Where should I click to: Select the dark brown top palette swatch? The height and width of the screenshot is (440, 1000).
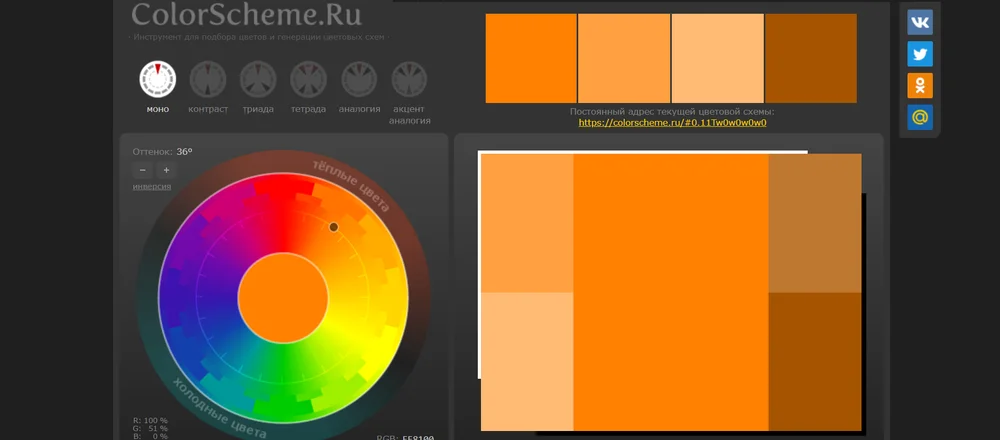tap(811, 58)
